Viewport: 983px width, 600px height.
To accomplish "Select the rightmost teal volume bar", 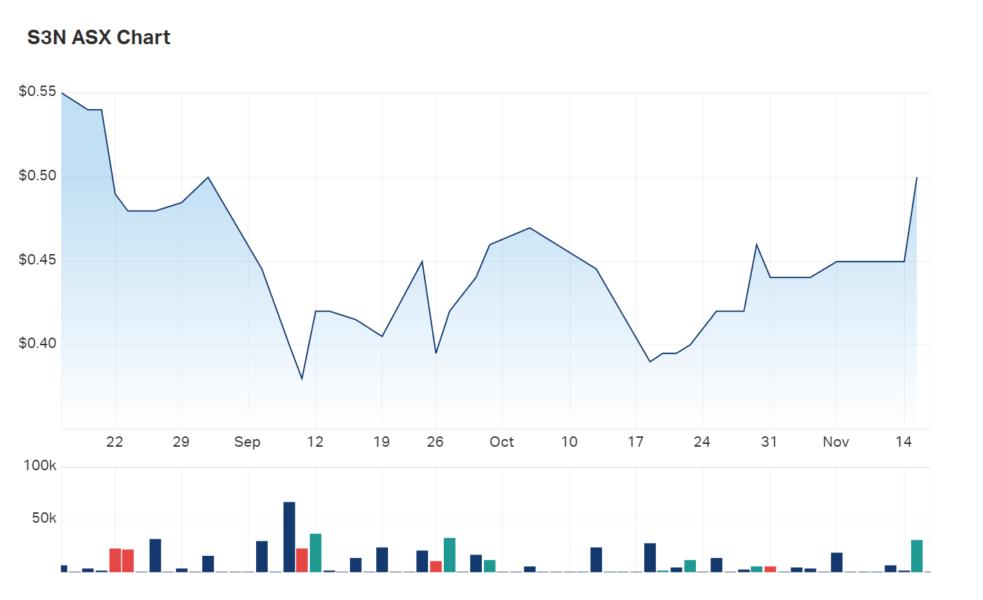I will pyautogui.click(x=916, y=556).
